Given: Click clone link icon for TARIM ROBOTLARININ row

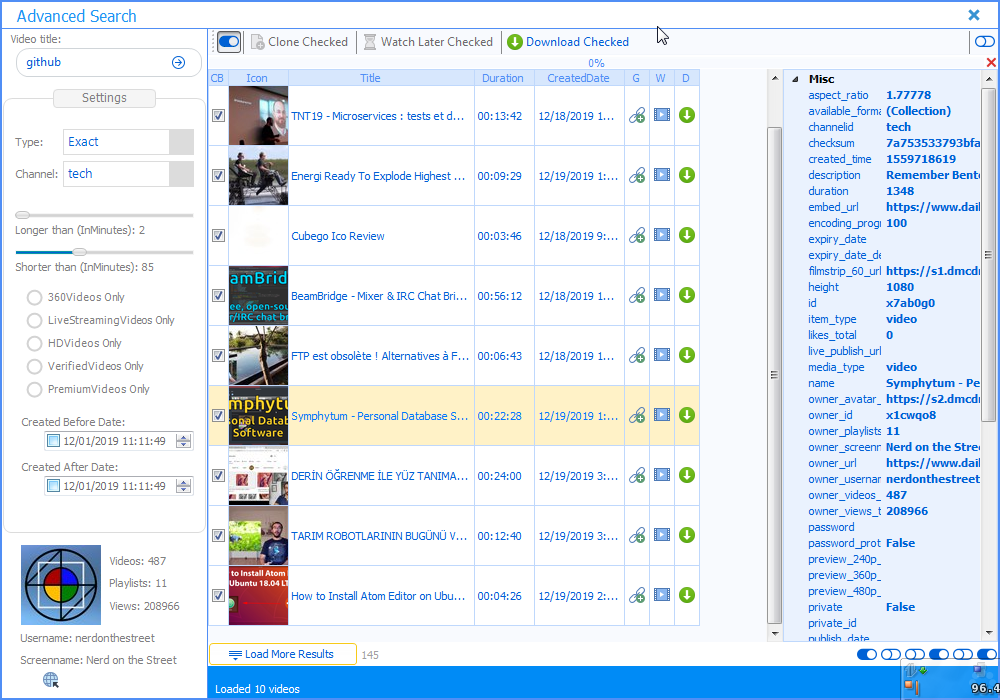Looking at the screenshot, I should pos(636,535).
